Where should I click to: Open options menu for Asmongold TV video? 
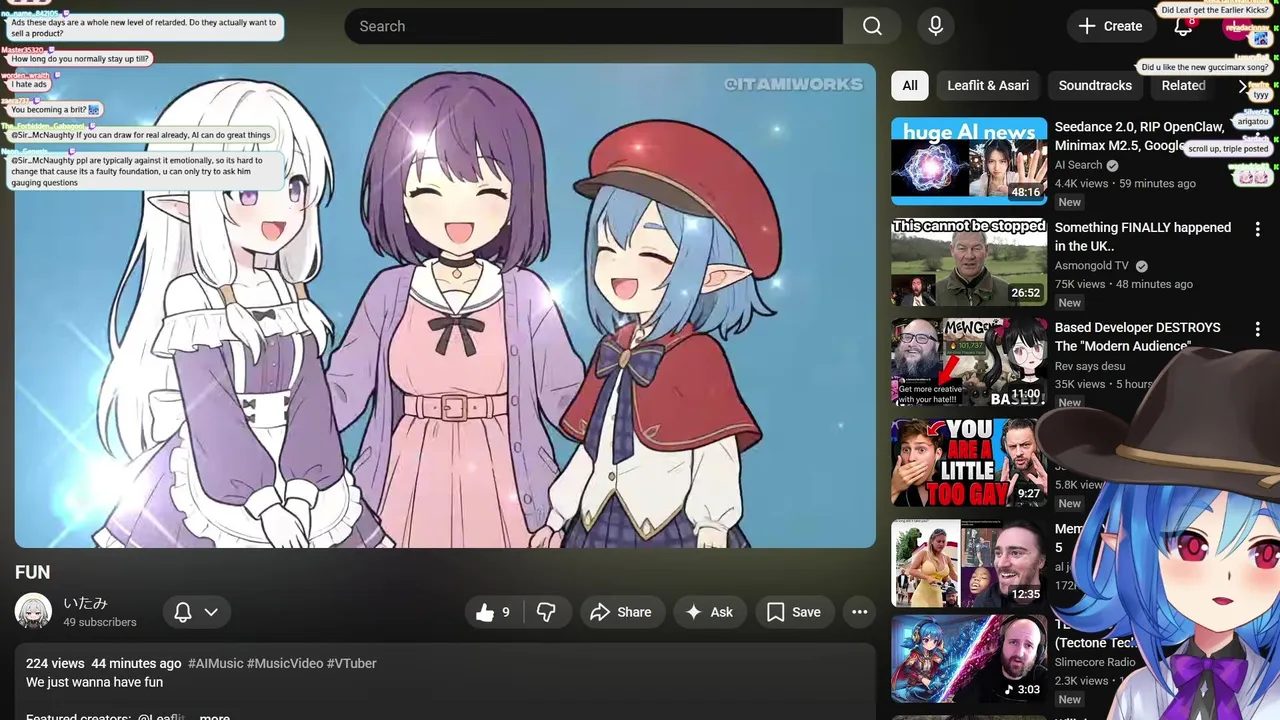pos(1257,229)
